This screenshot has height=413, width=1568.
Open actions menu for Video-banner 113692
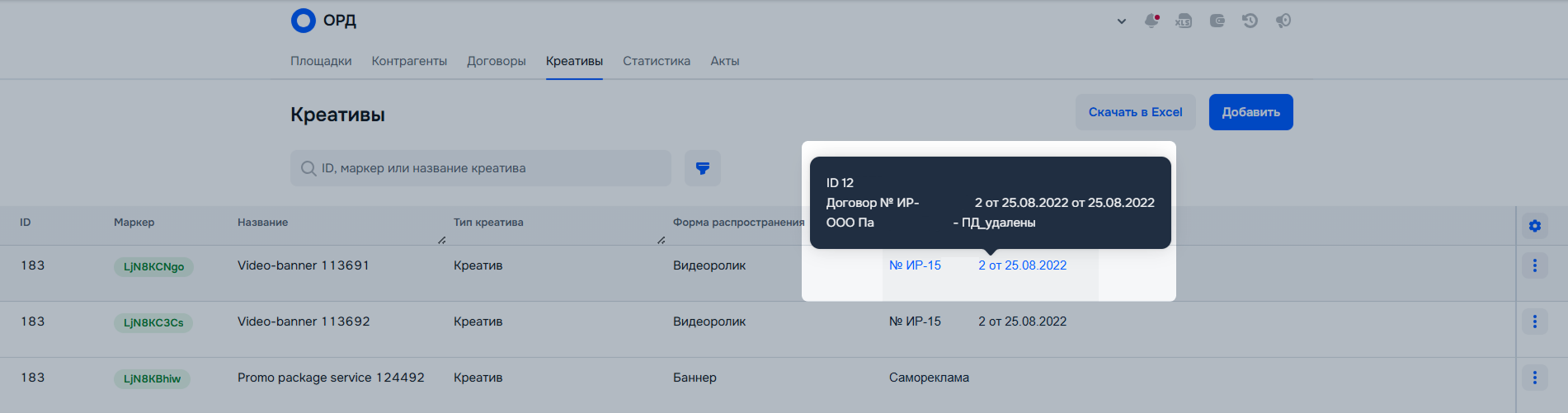coord(1534,321)
